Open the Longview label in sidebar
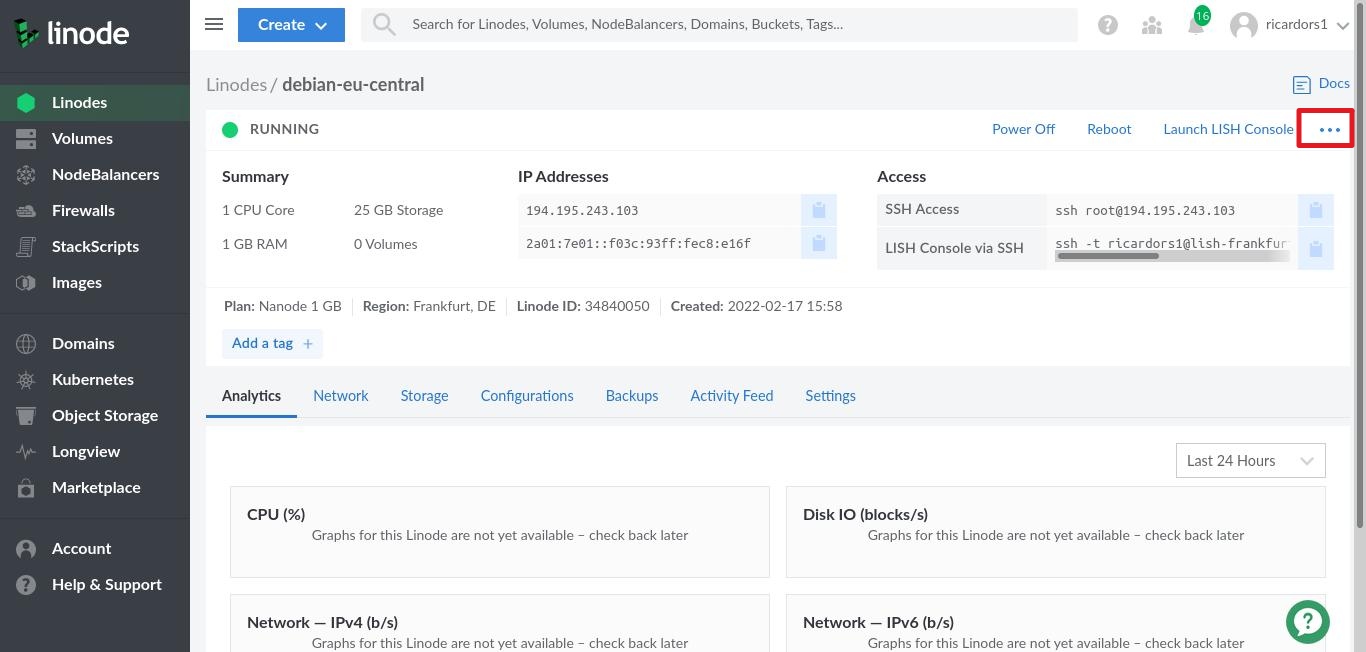1366x652 pixels. [x=86, y=452]
